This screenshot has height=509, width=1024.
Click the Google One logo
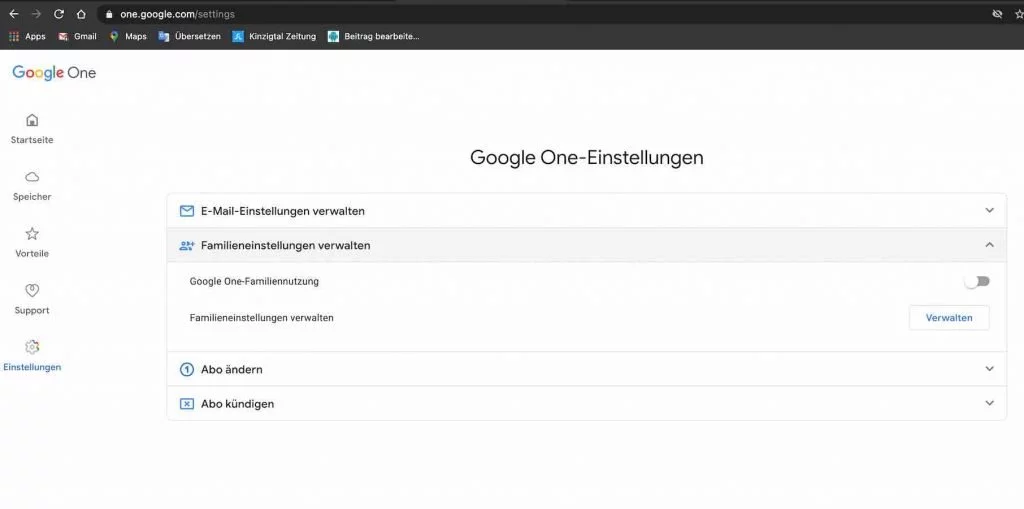point(54,73)
